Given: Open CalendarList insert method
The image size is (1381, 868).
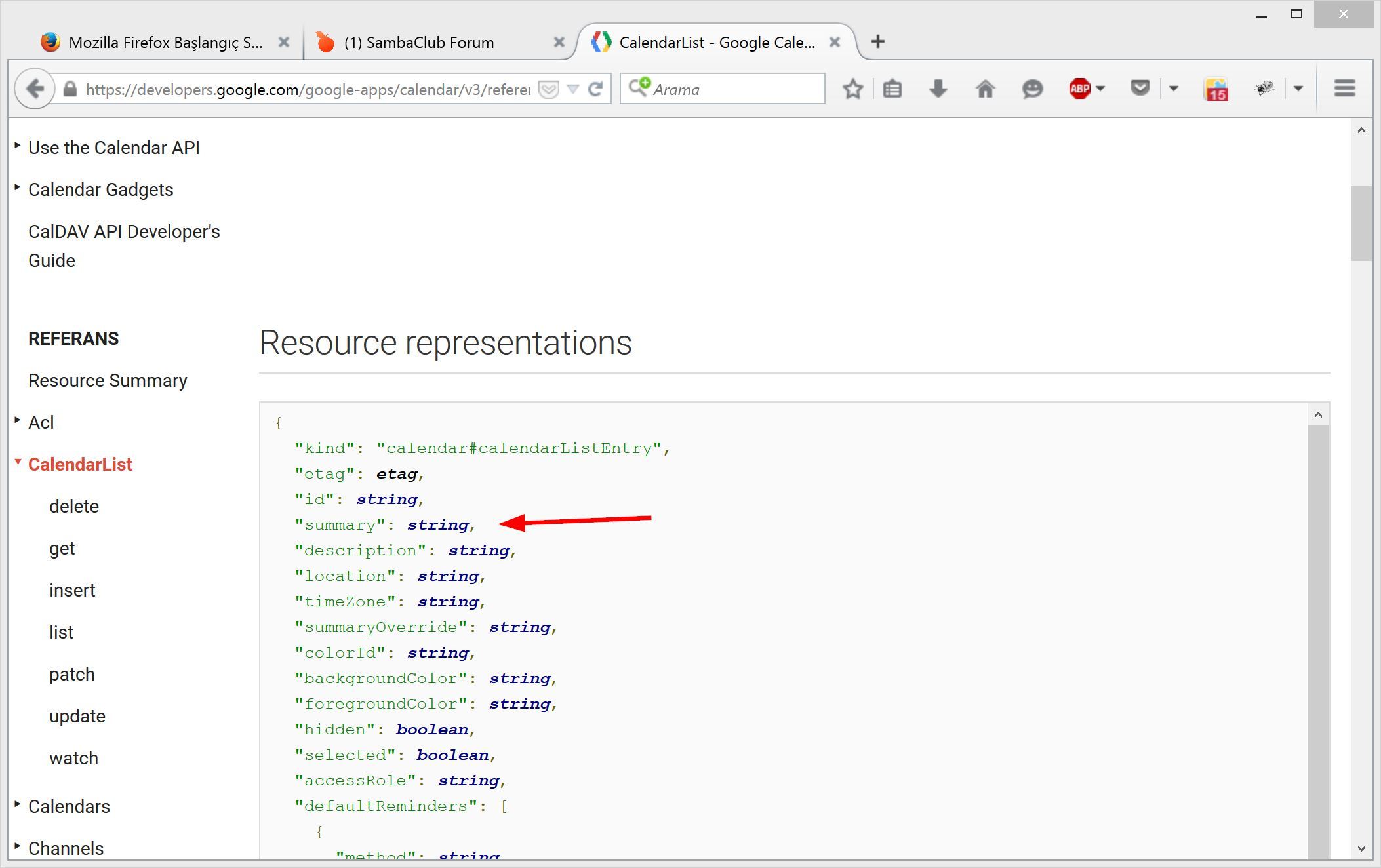Looking at the screenshot, I should pyautogui.click(x=72, y=590).
